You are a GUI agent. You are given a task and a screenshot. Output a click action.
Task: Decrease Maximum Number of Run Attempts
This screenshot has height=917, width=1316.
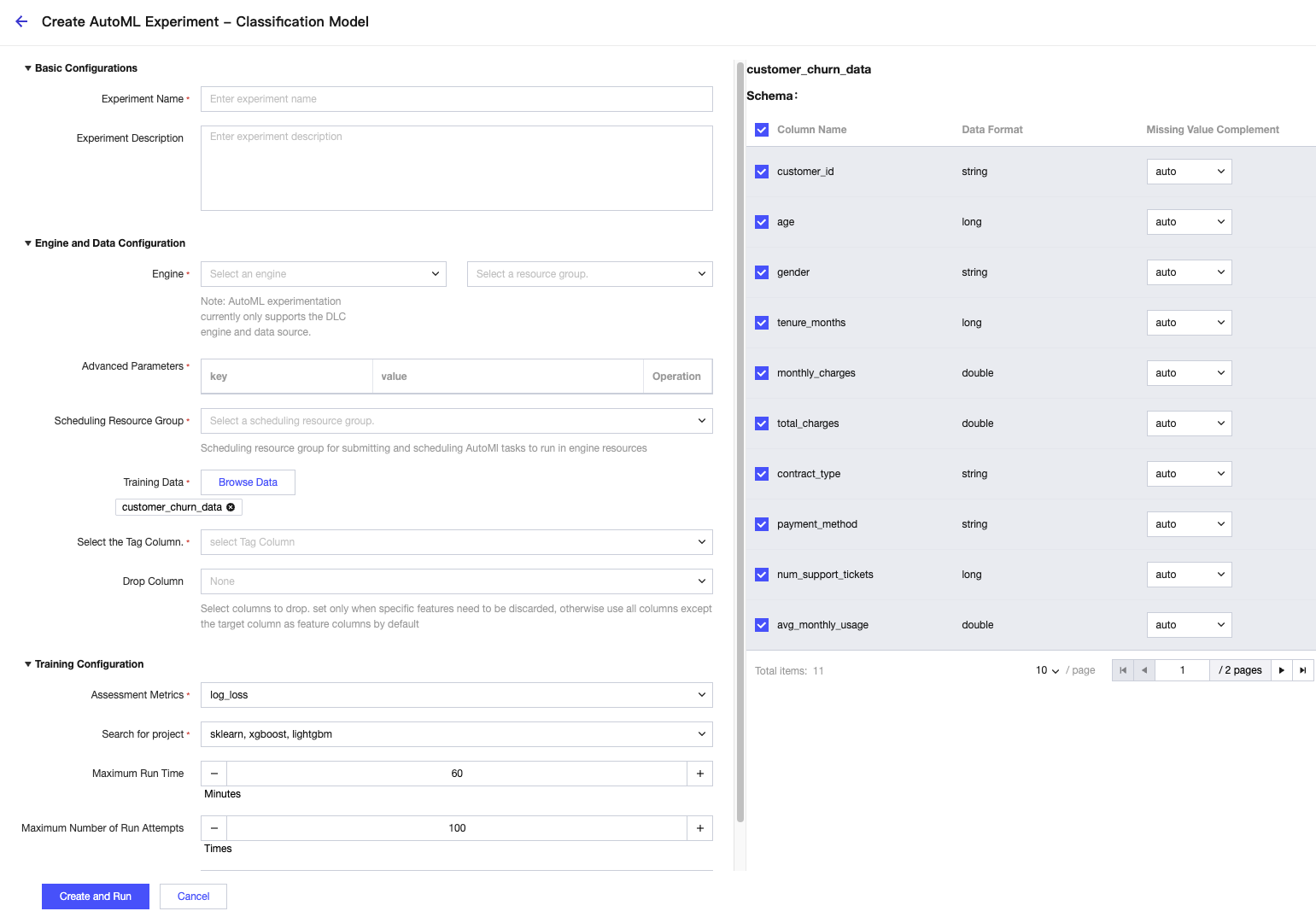pos(214,828)
